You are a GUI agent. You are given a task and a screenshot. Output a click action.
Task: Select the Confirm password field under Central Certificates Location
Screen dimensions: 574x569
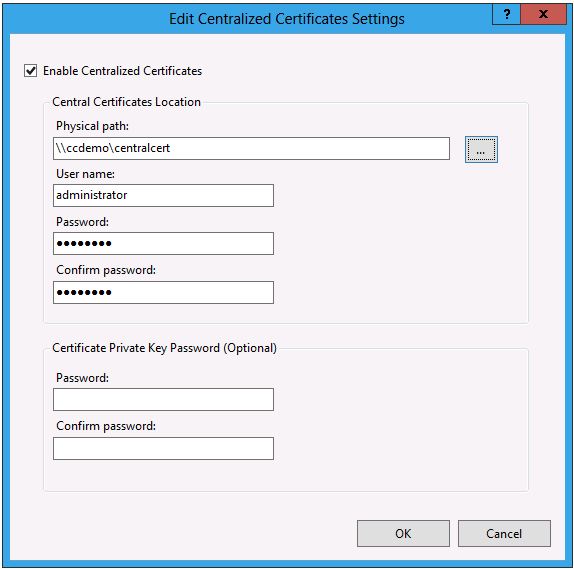click(163, 293)
